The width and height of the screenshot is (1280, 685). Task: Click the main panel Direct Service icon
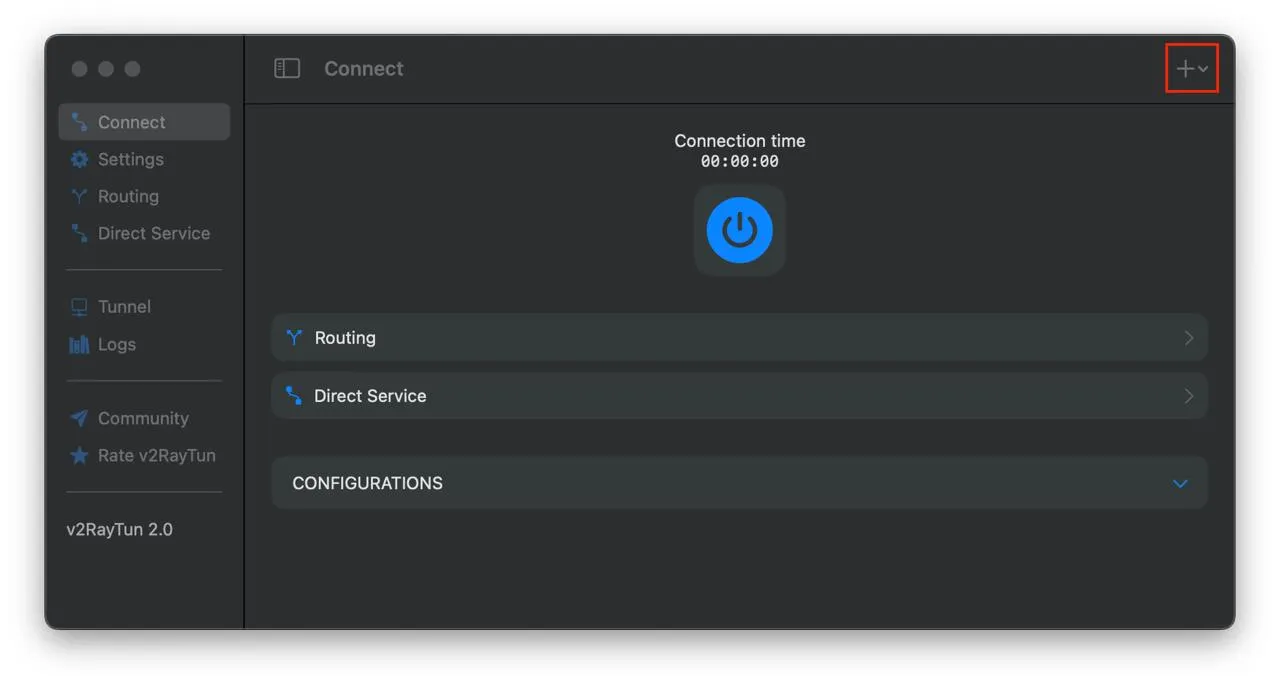coord(294,396)
